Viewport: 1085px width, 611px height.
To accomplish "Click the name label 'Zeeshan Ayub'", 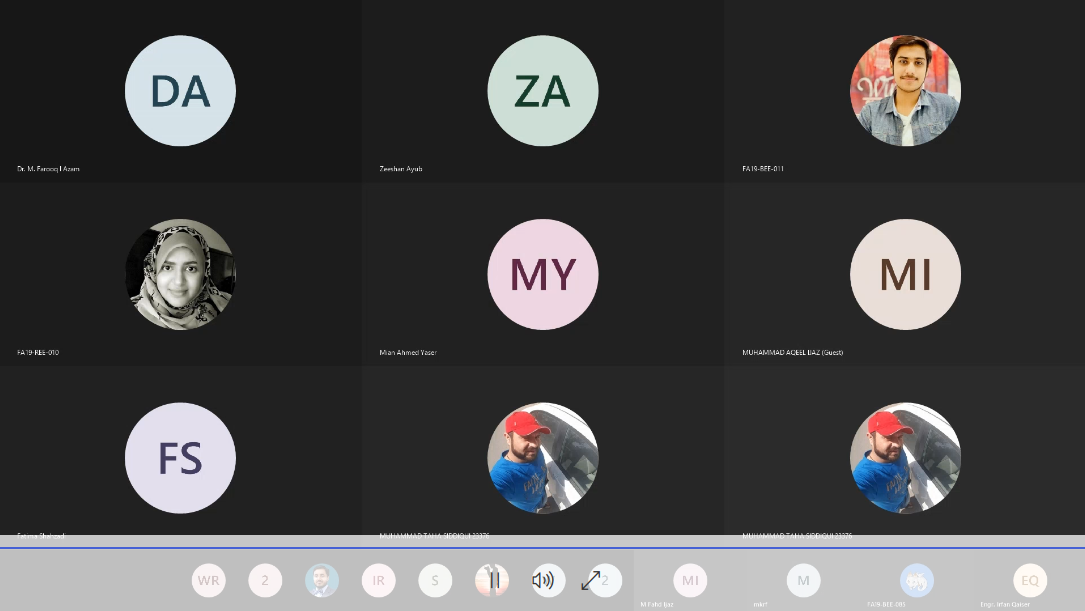I will (x=401, y=169).
